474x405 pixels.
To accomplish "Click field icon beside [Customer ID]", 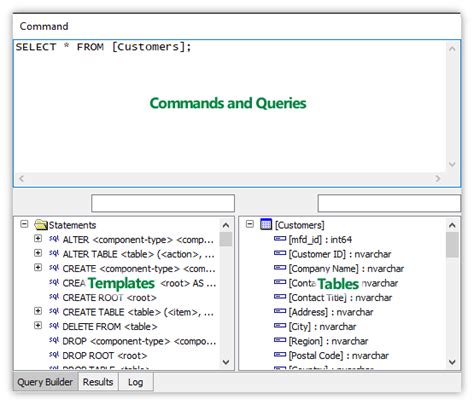I will [x=280, y=253].
